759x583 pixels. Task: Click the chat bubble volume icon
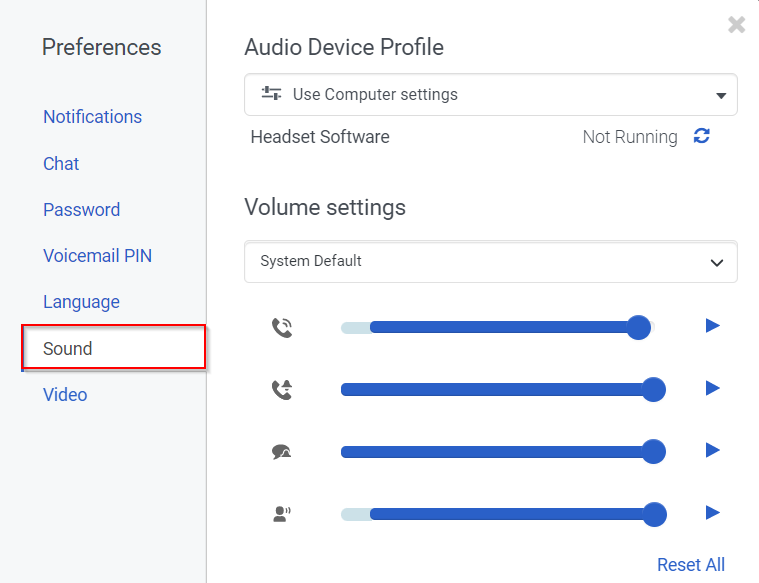tap(282, 452)
